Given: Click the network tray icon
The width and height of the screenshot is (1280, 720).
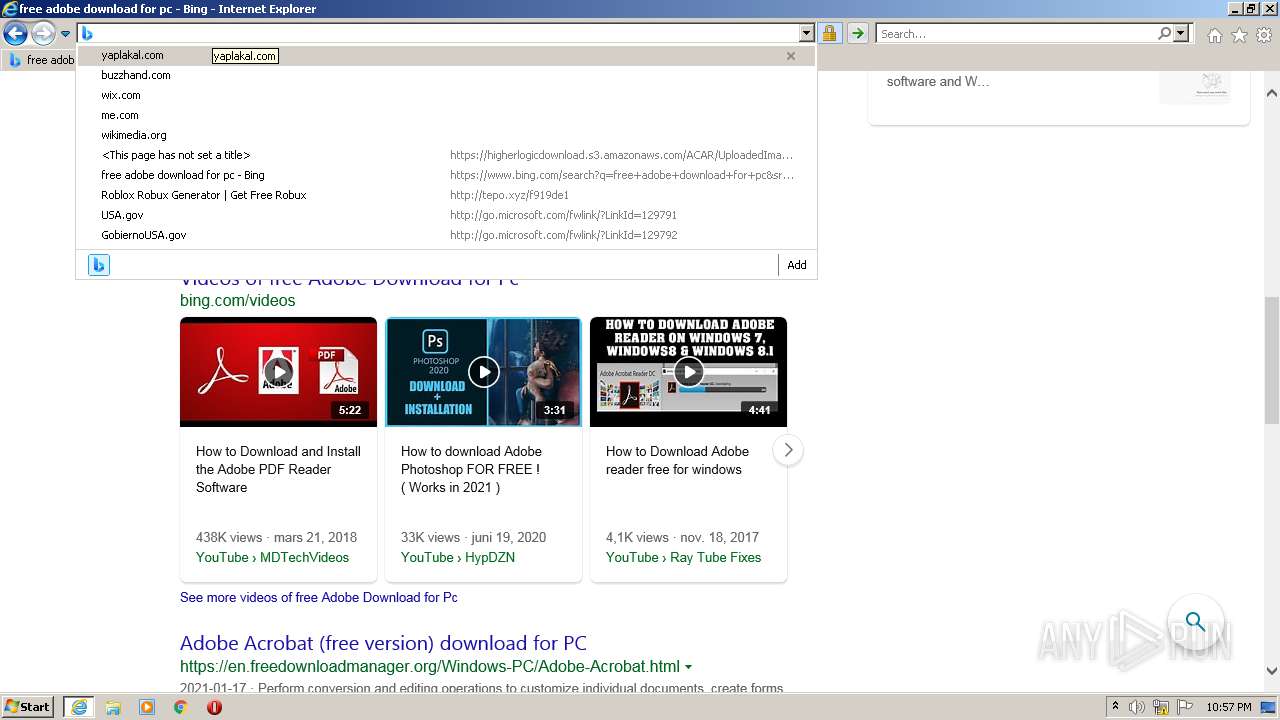Looking at the screenshot, I should (1161, 707).
